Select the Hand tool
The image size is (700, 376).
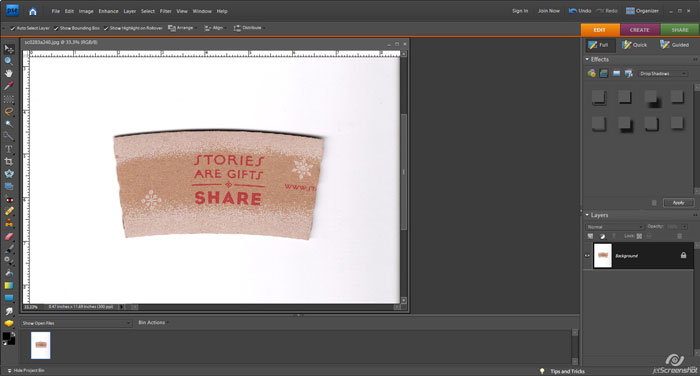(x=8, y=73)
